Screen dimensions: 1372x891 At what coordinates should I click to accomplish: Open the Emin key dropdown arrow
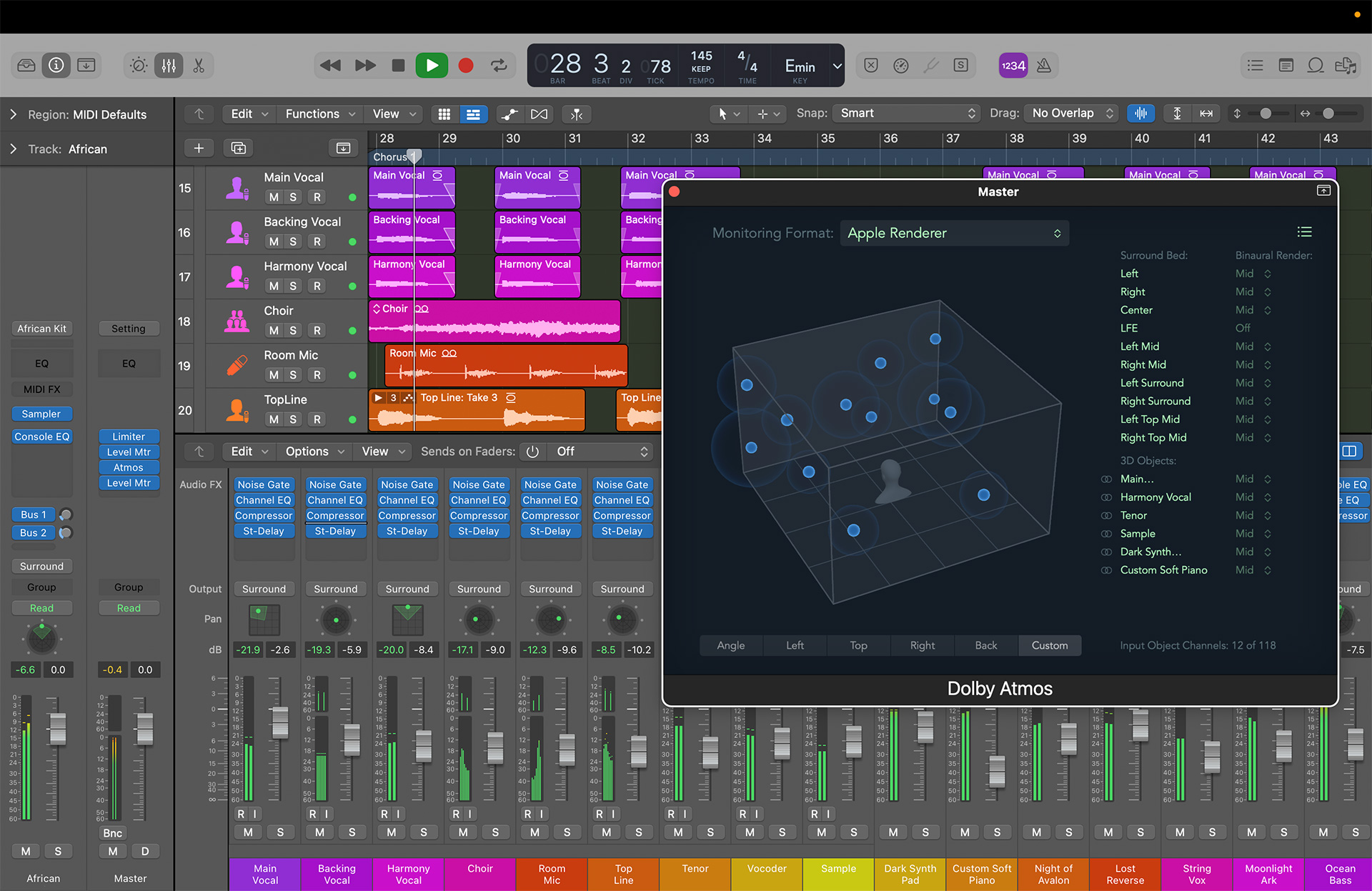pyautogui.click(x=837, y=66)
